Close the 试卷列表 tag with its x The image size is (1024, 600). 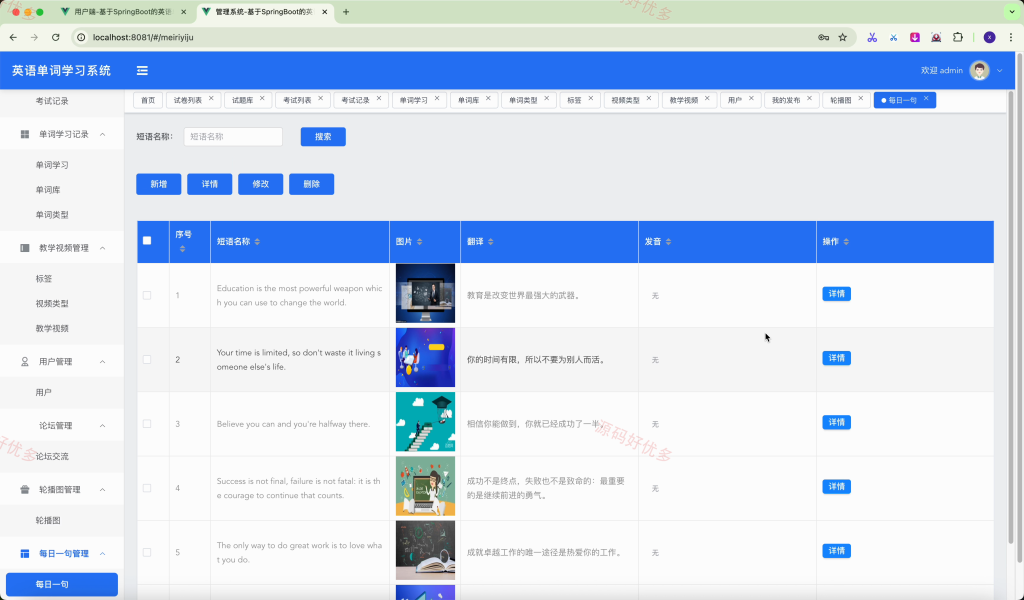211,99
